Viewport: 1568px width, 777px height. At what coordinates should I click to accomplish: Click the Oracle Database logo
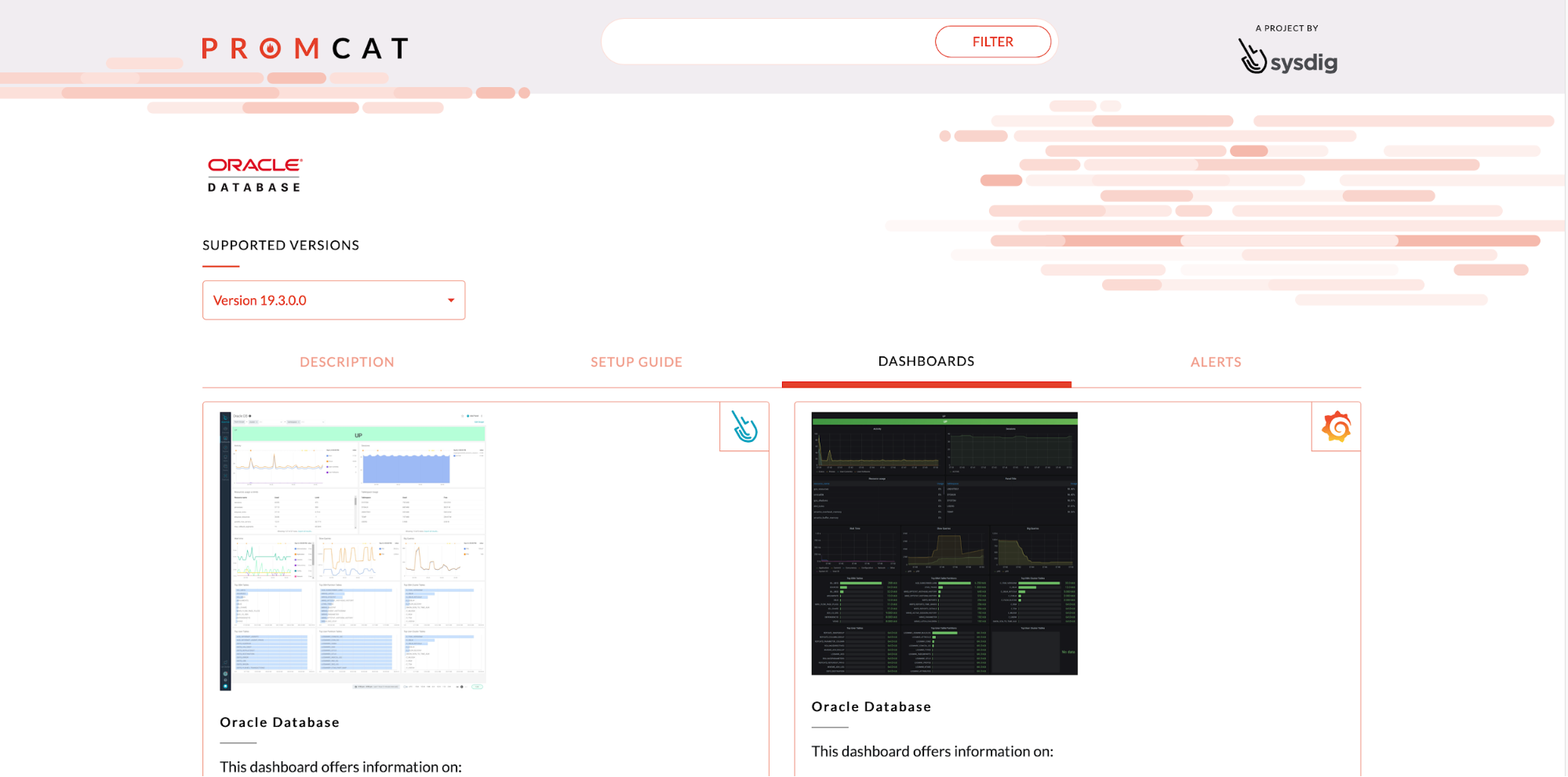coord(255,175)
